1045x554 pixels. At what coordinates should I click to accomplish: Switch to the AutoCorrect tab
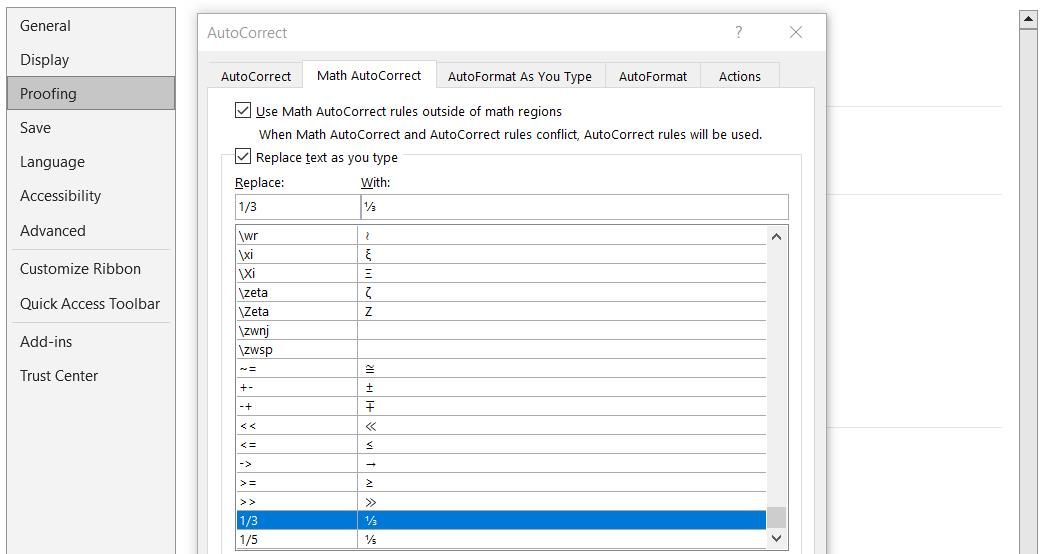[x=256, y=76]
